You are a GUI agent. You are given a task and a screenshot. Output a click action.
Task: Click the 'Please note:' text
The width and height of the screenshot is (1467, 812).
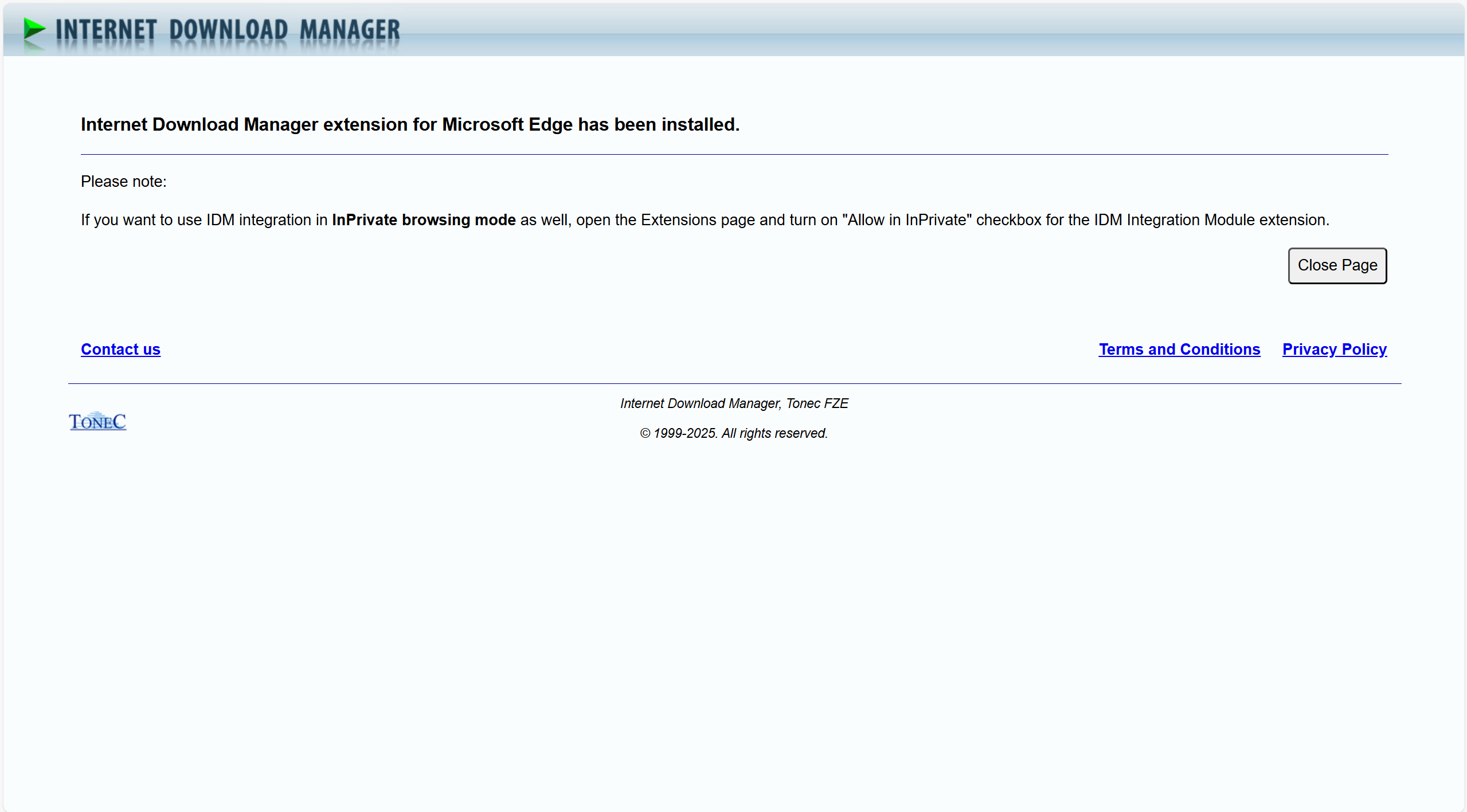tap(123, 182)
